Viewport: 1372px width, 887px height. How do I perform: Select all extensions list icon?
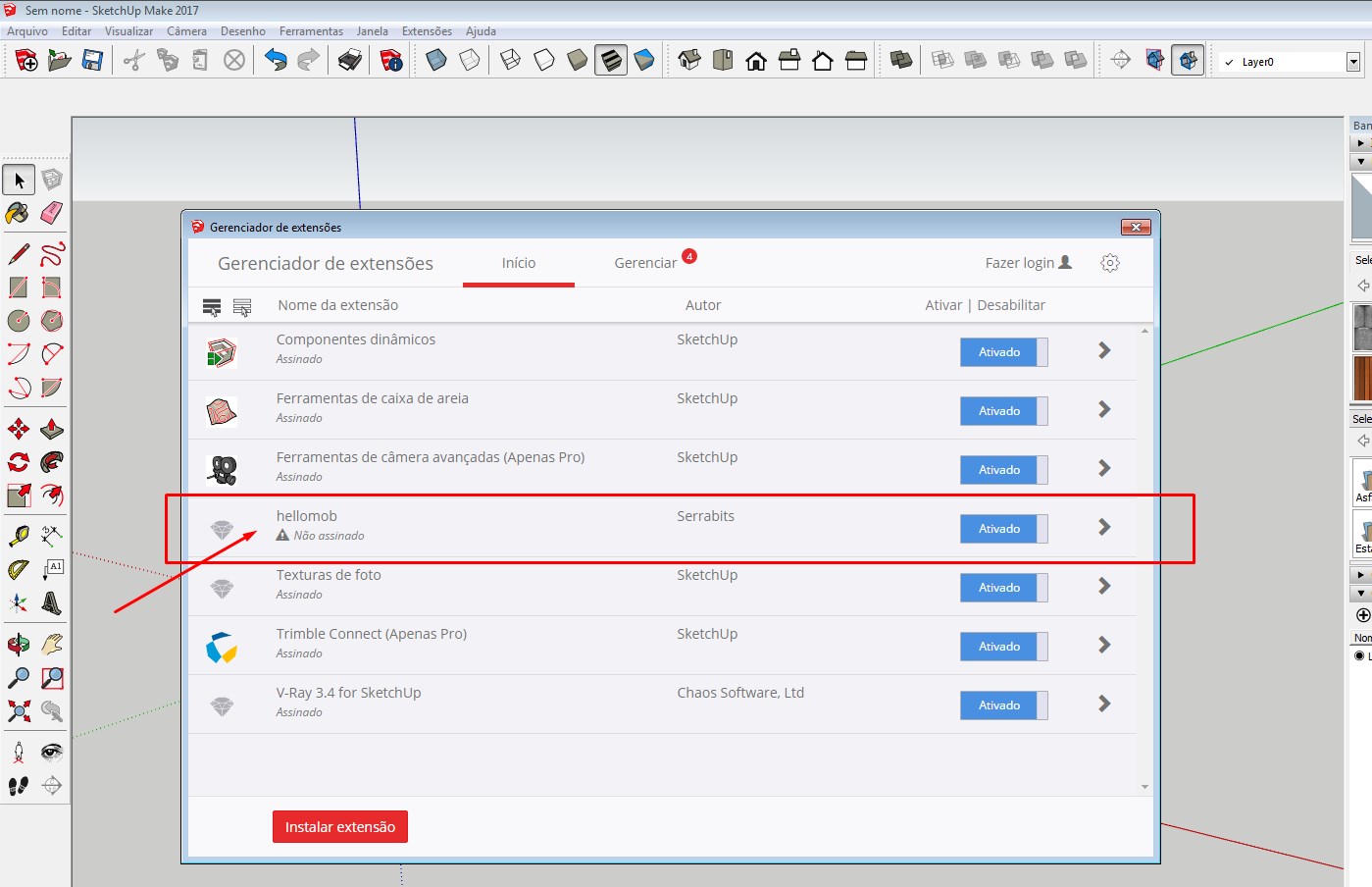(212, 307)
